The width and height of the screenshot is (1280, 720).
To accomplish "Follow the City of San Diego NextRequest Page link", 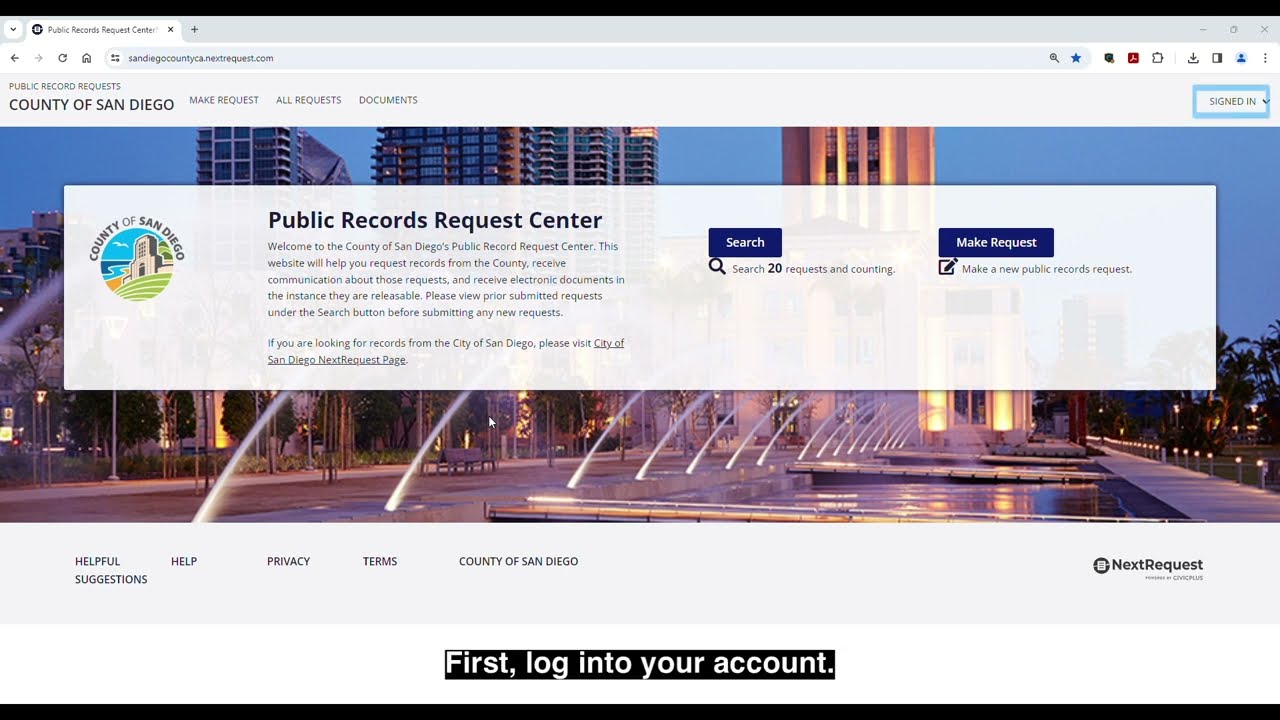I will click(446, 351).
